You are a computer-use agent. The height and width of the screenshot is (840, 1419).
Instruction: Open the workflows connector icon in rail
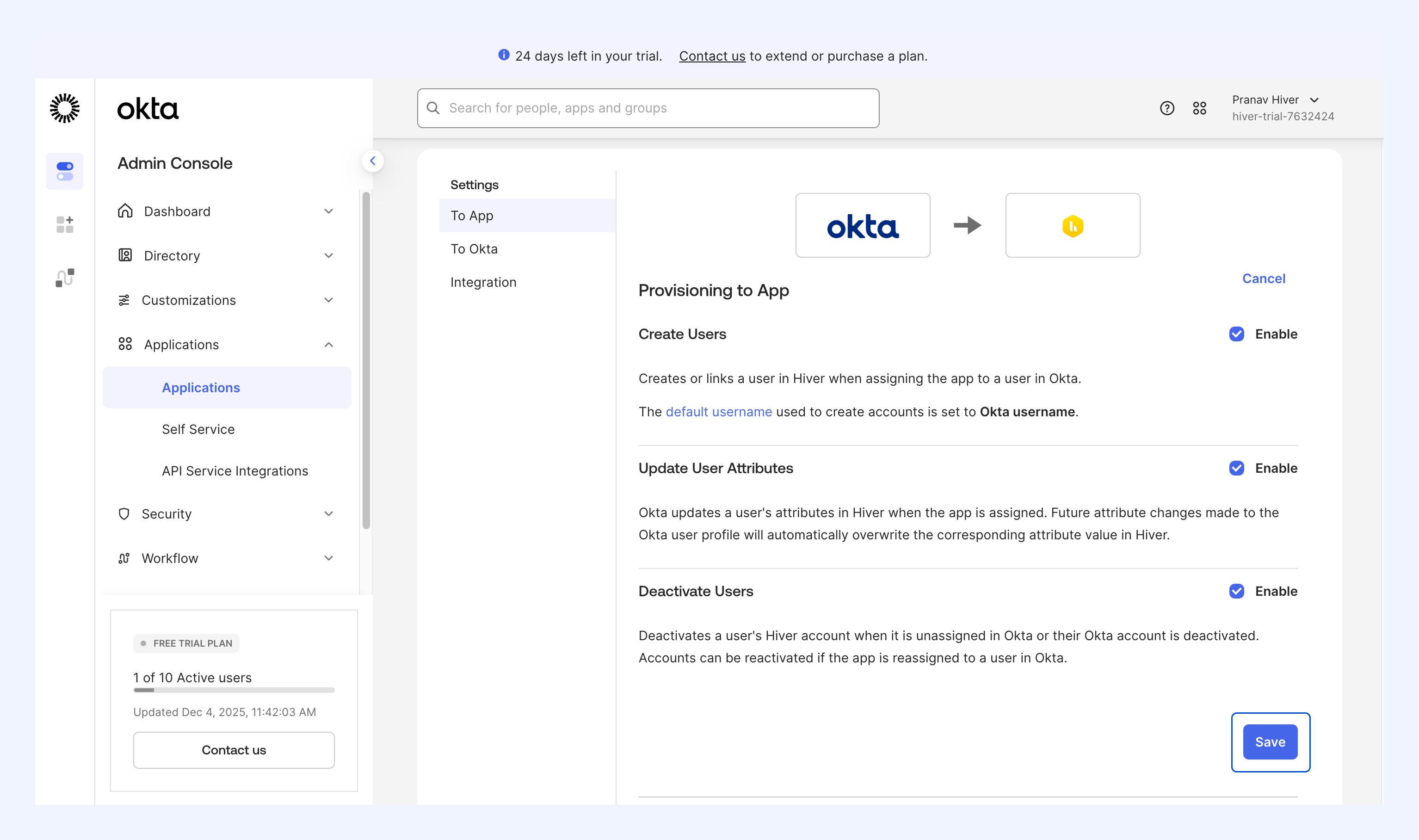(x=65, y=278)
